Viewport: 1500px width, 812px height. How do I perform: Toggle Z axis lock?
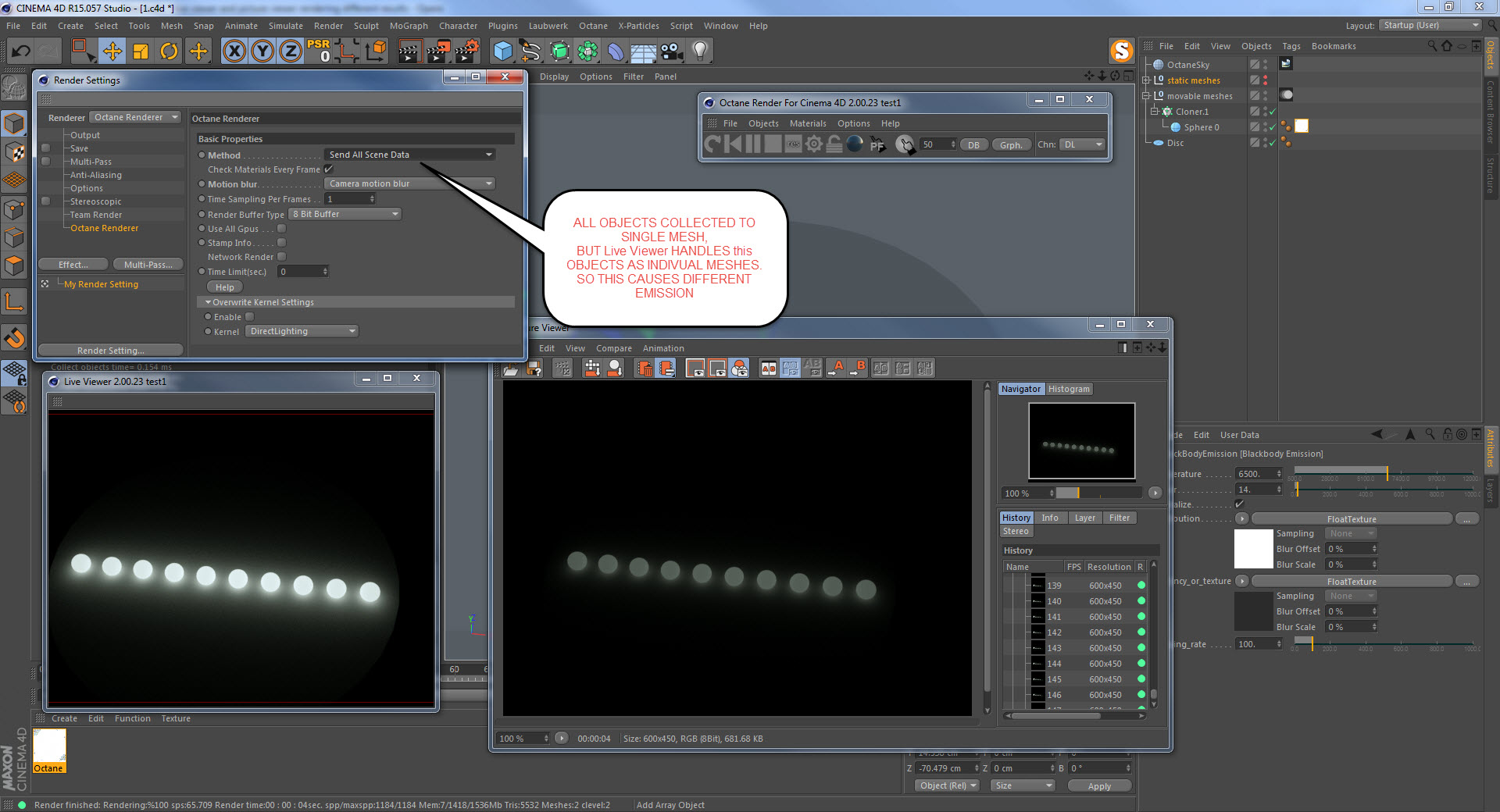coord(291,52)
